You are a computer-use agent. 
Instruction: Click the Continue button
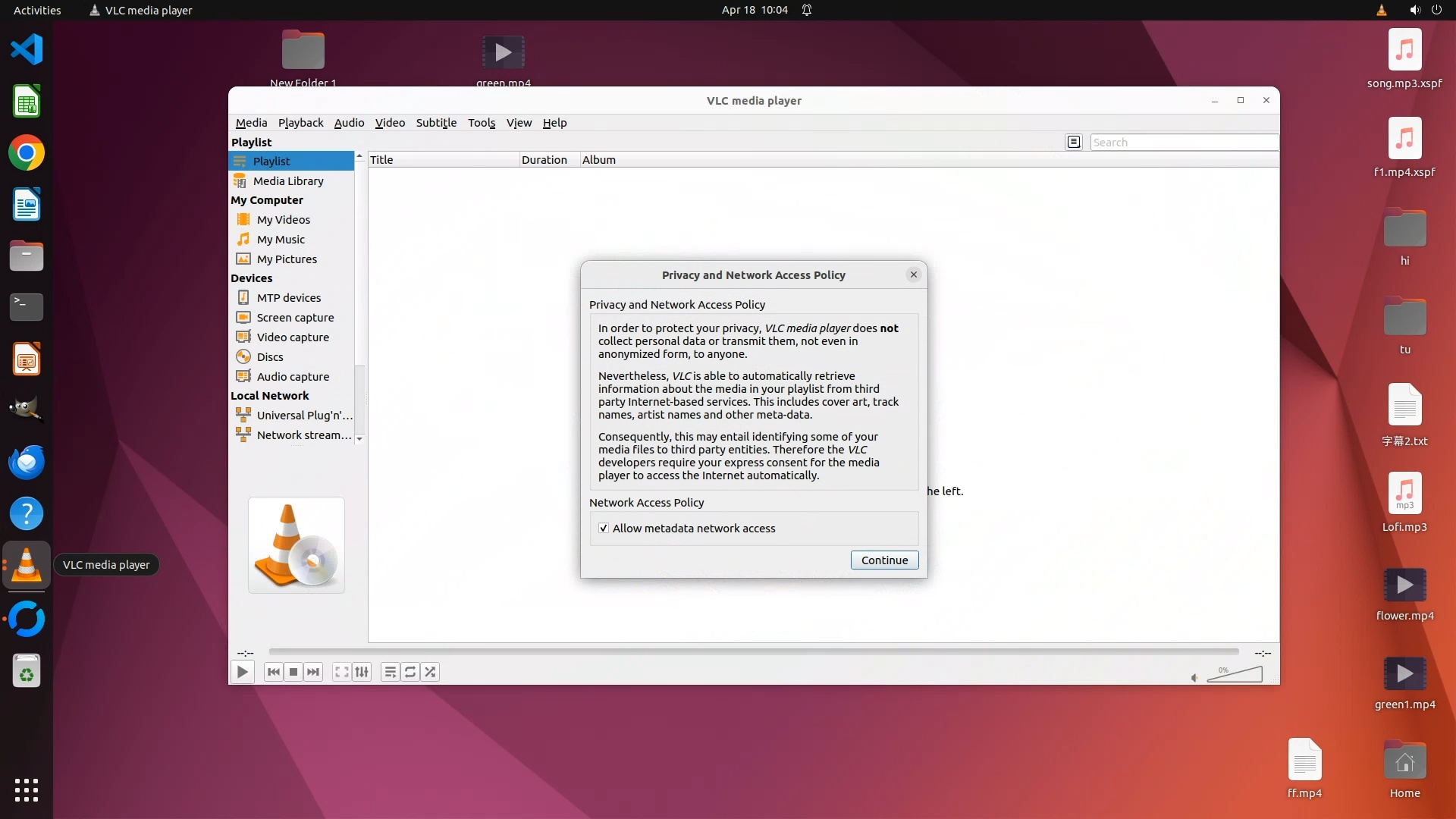(x=884, y=560)
